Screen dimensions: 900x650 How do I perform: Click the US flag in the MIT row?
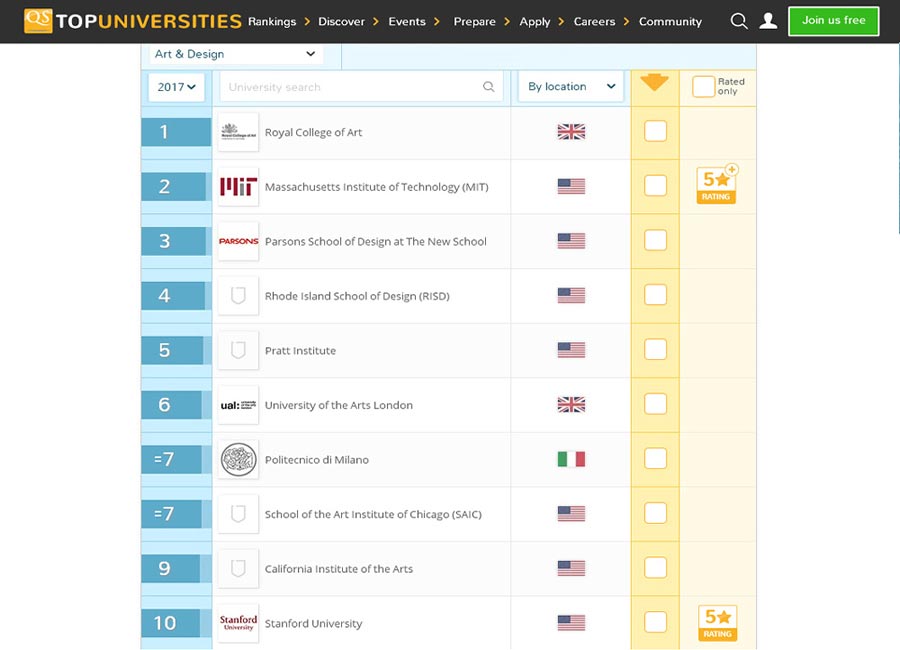tap(571, 187)
